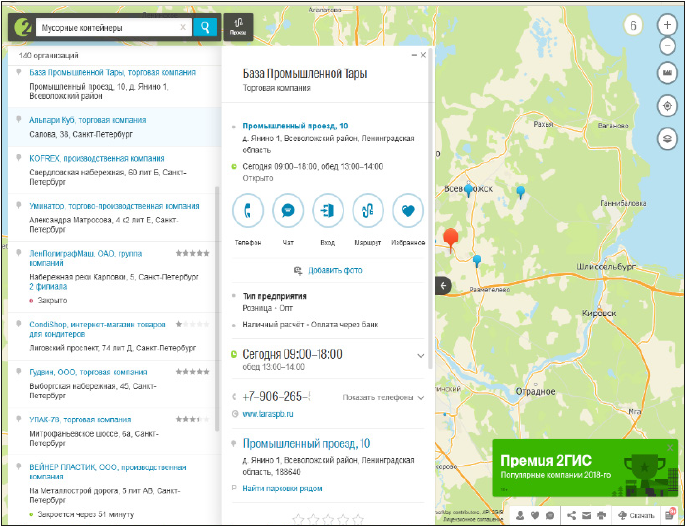
Task: Click the results list scrollbar
Action: 217,309
